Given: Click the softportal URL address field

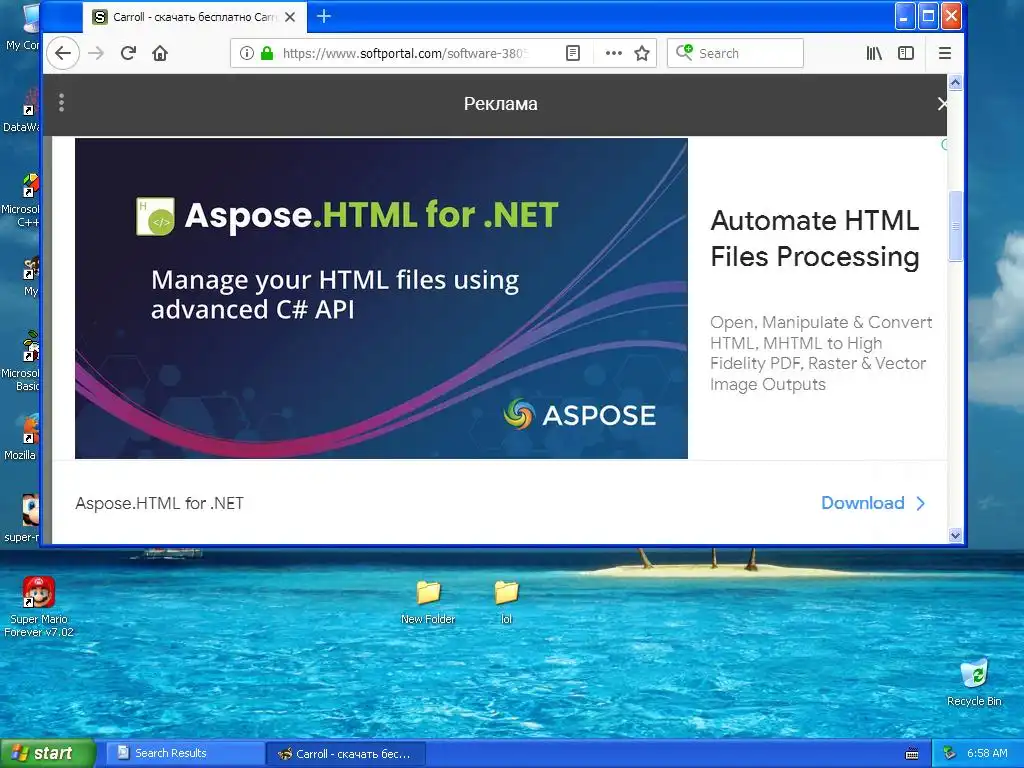Looking at the screenshot, I should (x=406, y=54).
